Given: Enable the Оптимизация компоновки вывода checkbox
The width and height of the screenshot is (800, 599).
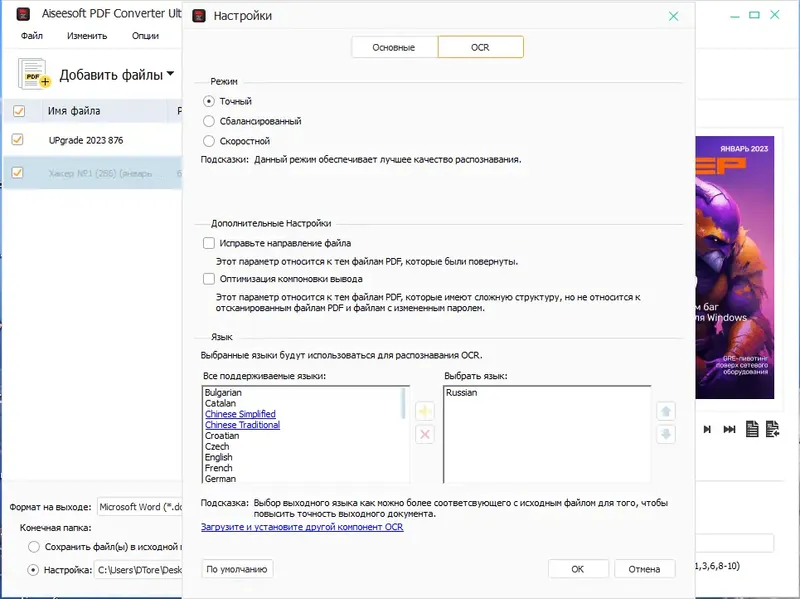Looking at the screenshot, I should tap(209, 281).
